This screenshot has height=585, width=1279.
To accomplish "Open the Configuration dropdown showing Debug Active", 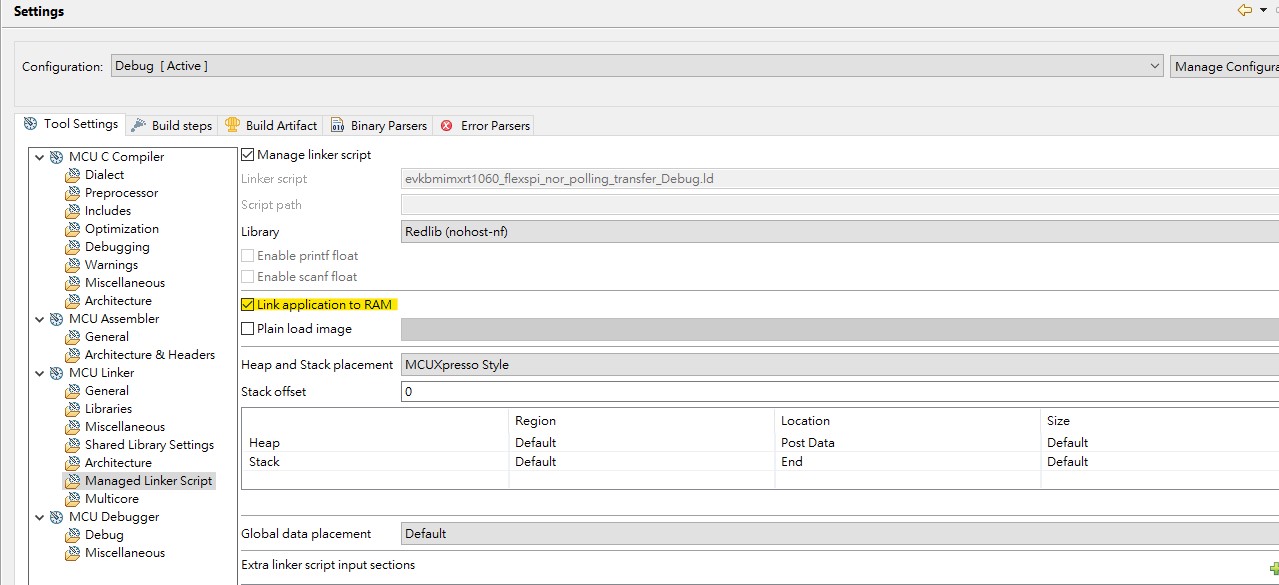I will (x=1157, y=66).
